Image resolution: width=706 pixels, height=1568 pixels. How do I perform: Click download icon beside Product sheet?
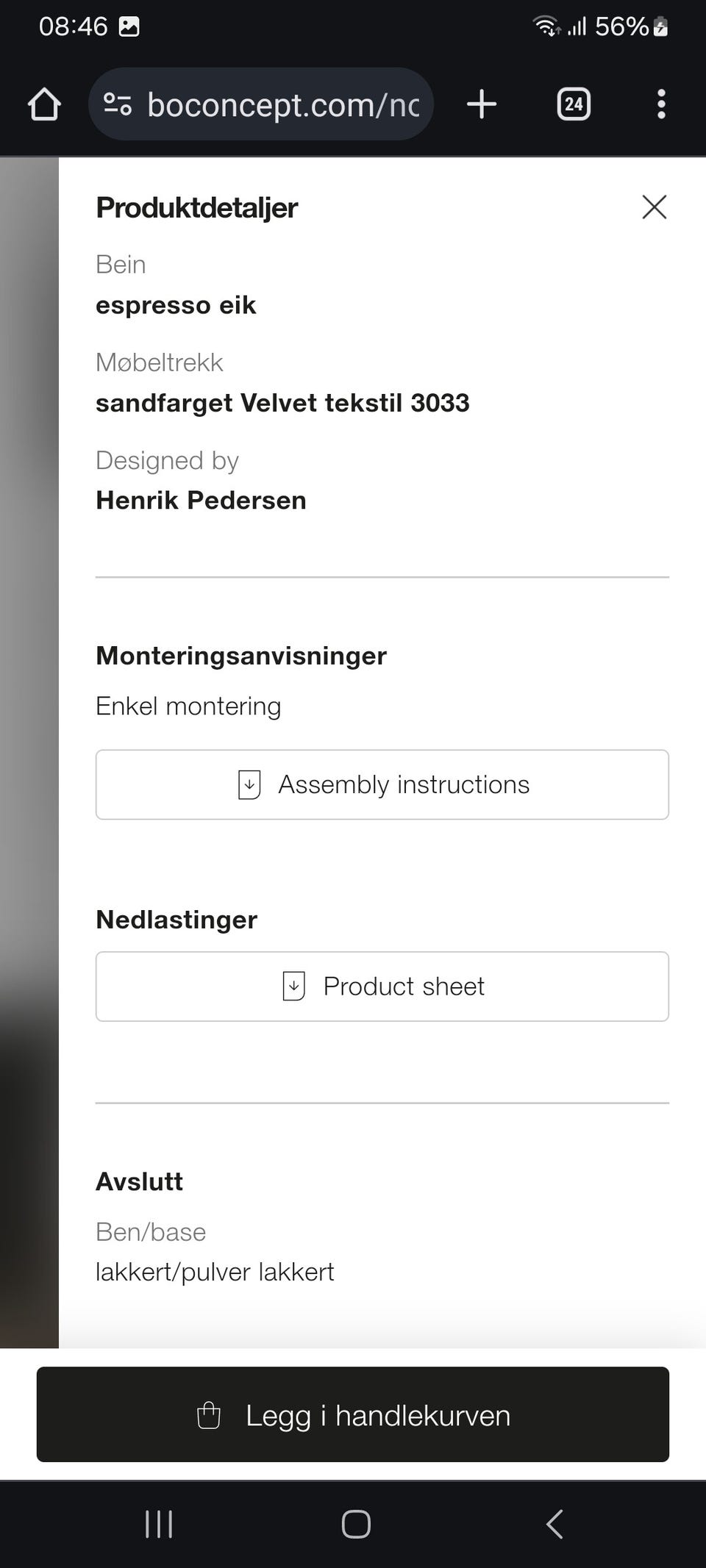(294, 986)
